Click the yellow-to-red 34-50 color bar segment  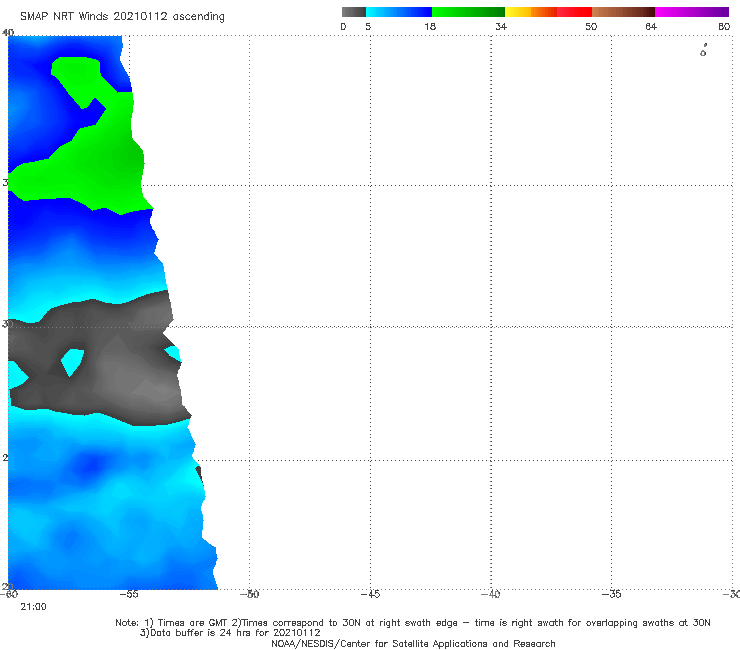point(548,12)
